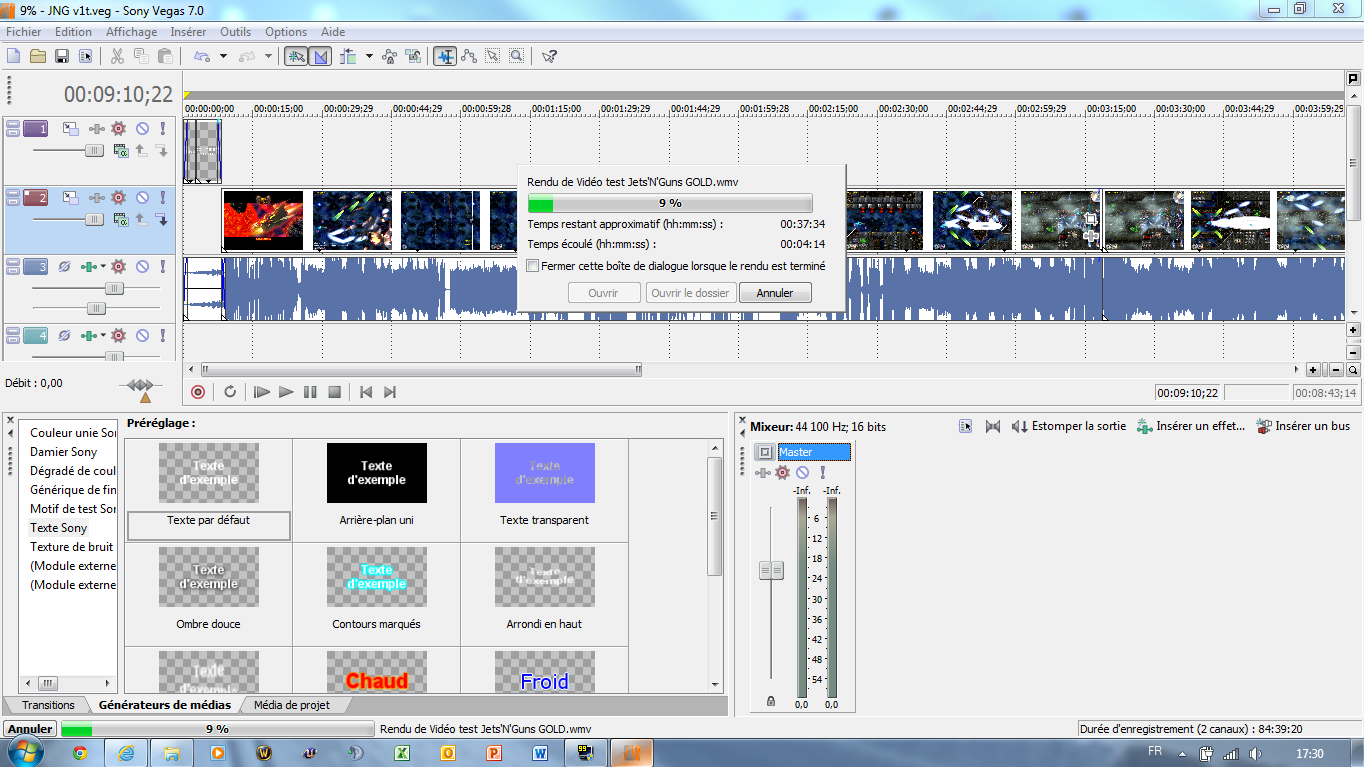This screenshot has height=767, width=1364.
Task: Select the Envelope edit tool
Action: pos(469,56)
